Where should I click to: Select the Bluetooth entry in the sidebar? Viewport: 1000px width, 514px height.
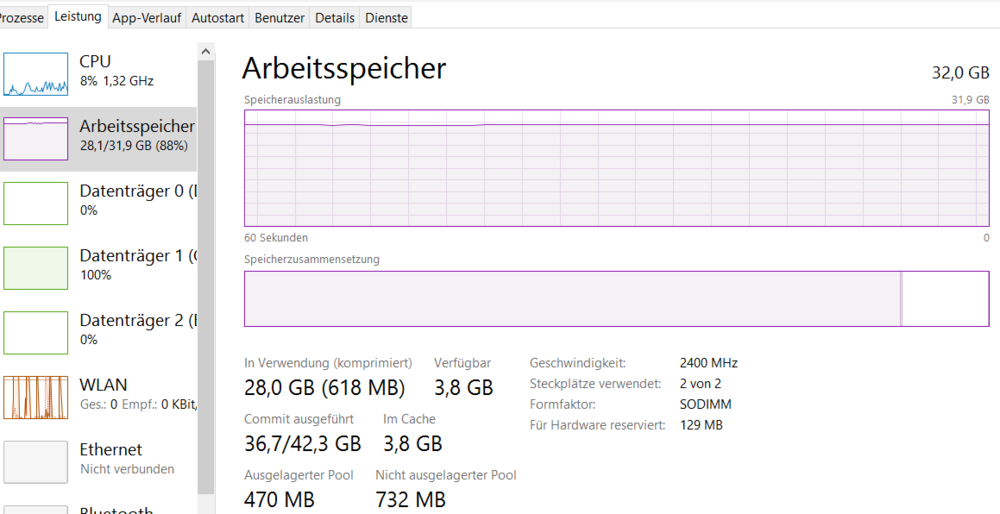click(116, 509)
